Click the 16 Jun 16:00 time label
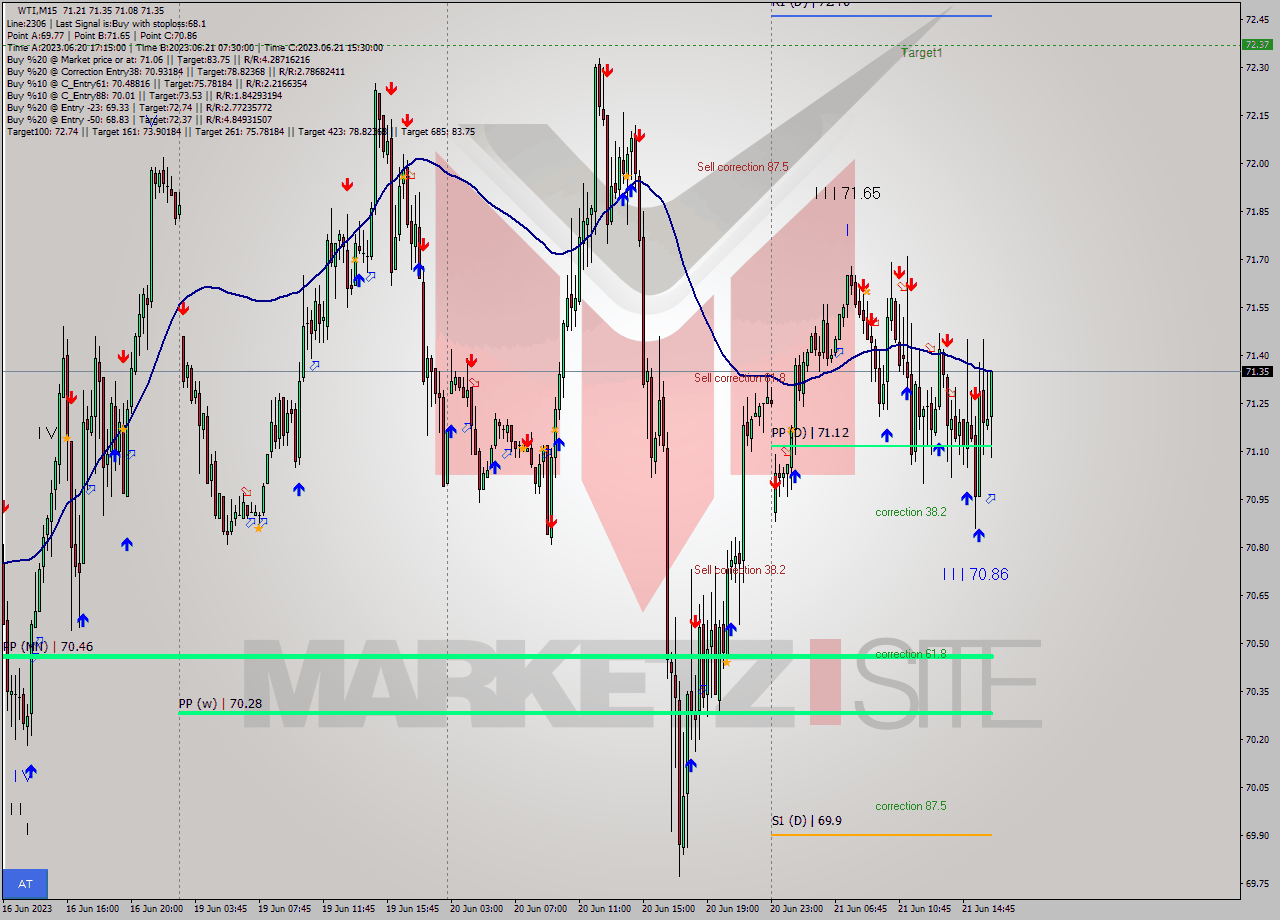The height and width of the screenshot is (920, 1280). [x=92, y=909]
